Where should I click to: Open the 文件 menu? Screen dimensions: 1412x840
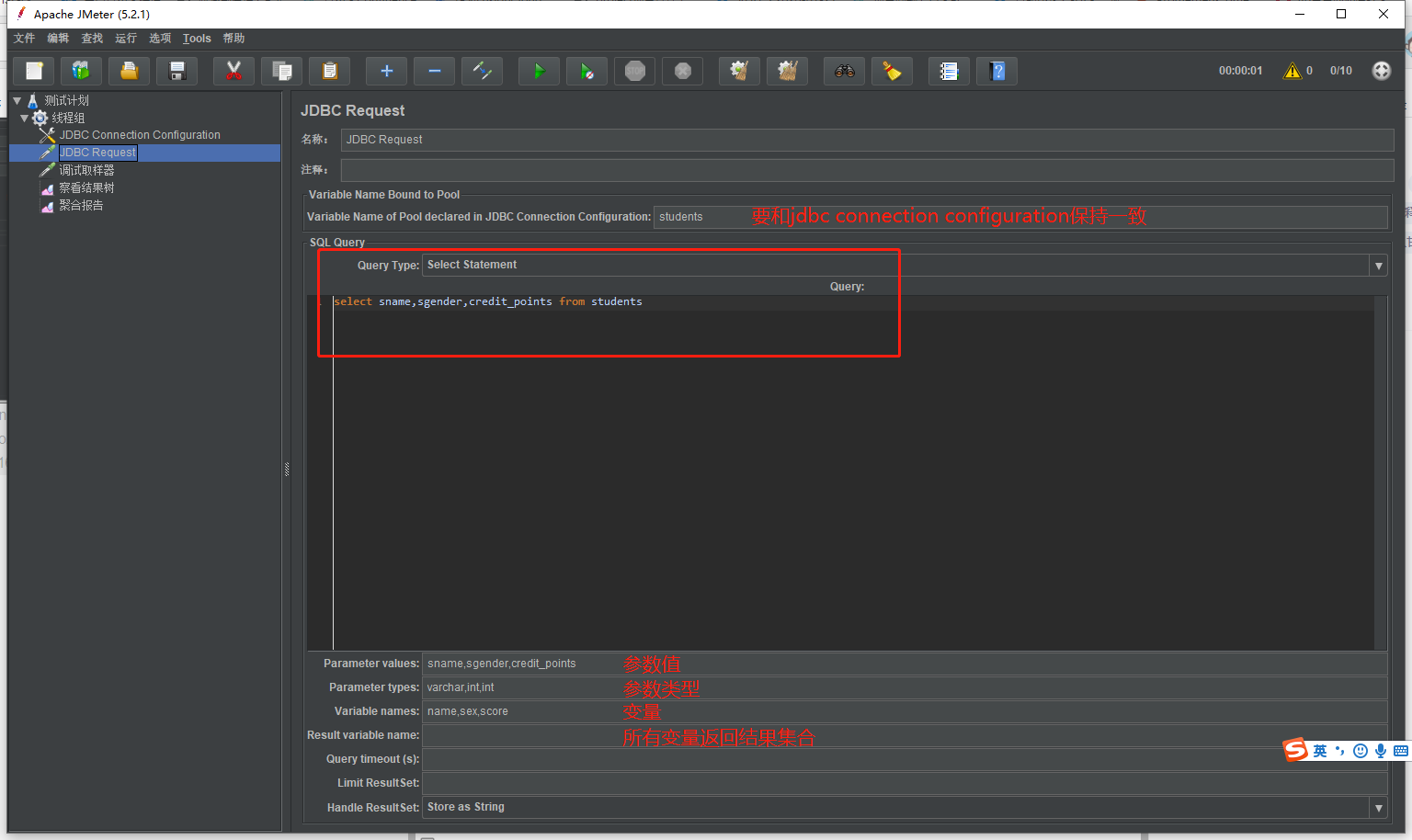point(24,38)
